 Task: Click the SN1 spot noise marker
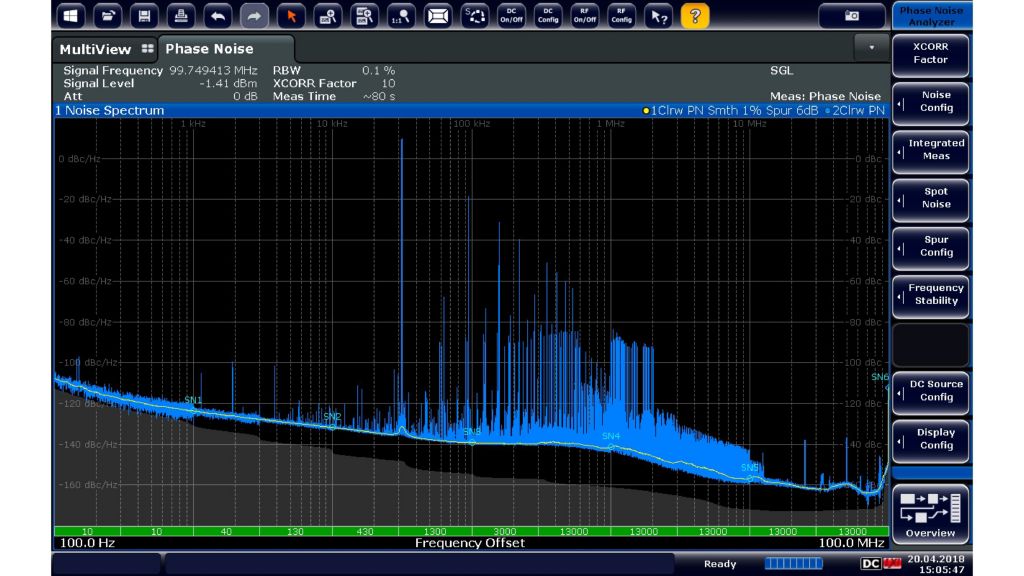pyautogui.click(x=193, y=400)
